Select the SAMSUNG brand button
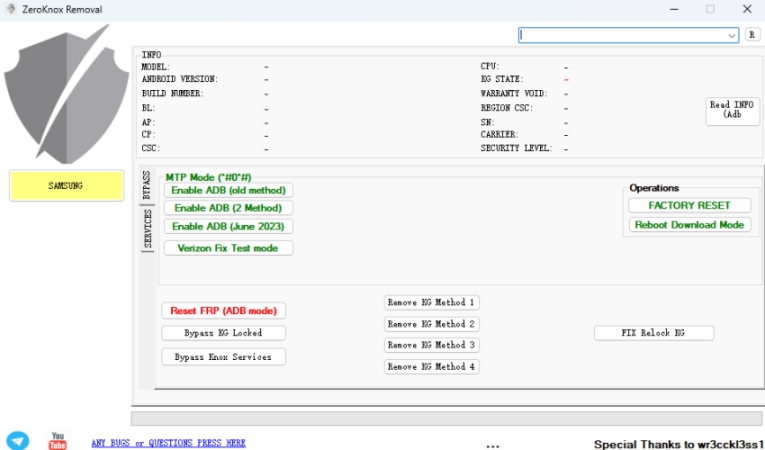765x450 pixels. (x=66, y=185)
